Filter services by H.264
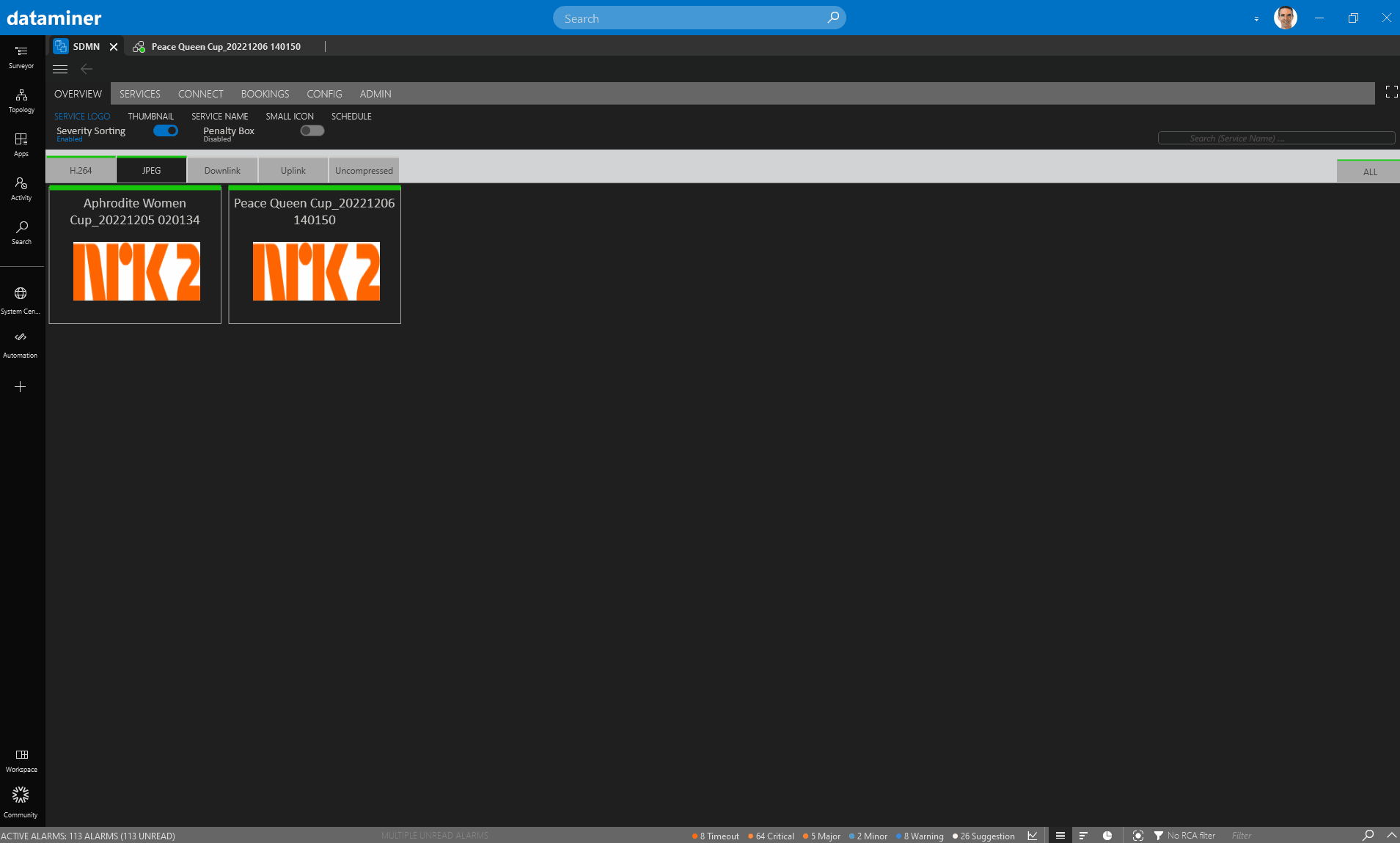Image resolution: width=1400 pixels, height=843 pixels. coord(81,170)
